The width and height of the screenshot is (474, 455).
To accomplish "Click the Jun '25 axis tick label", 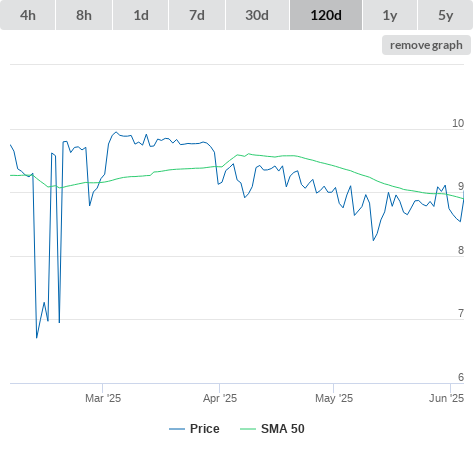I will tap(447, 398).
